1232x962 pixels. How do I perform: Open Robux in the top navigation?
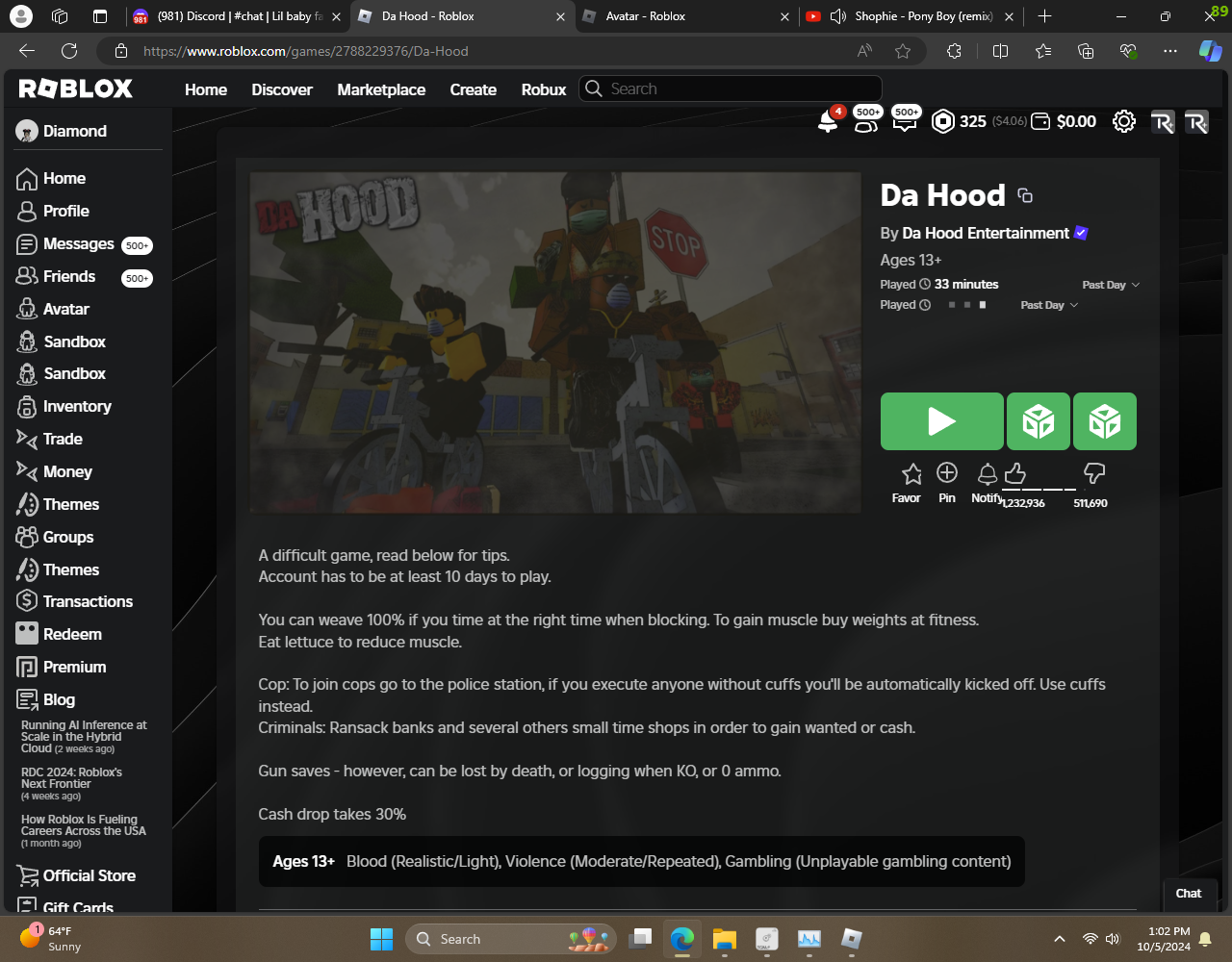(x=544, y=89)
